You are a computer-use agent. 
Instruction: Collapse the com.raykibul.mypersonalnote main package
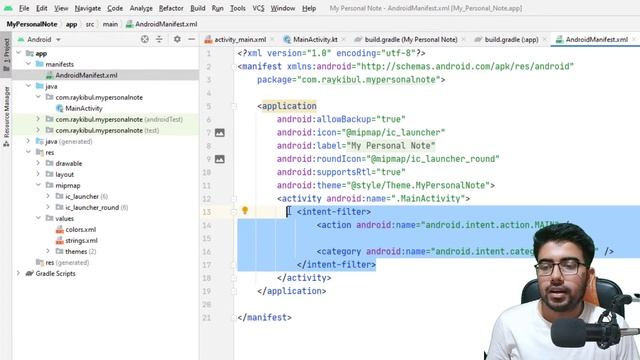pos(38,97)
